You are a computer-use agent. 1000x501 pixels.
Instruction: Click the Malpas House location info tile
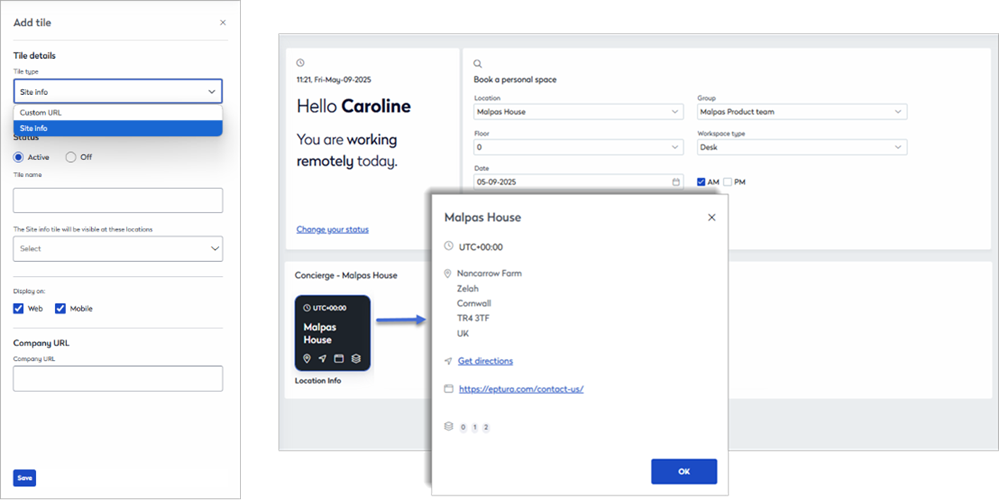(332, 333)
